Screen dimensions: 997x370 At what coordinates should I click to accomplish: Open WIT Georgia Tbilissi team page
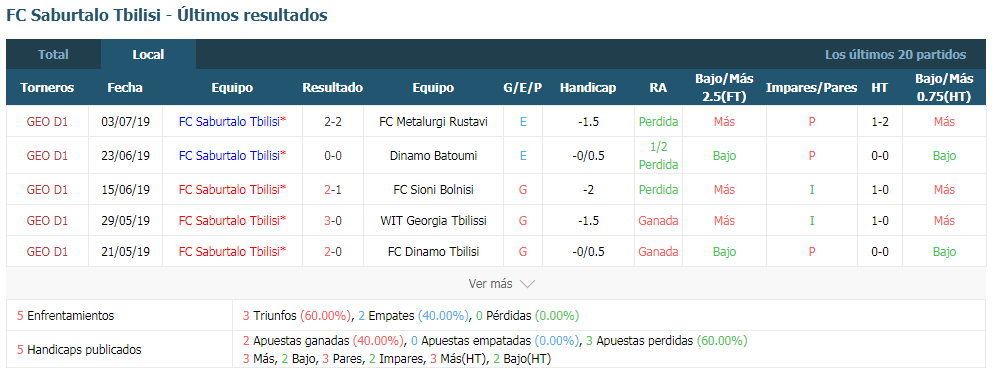(x=433, y=221)
